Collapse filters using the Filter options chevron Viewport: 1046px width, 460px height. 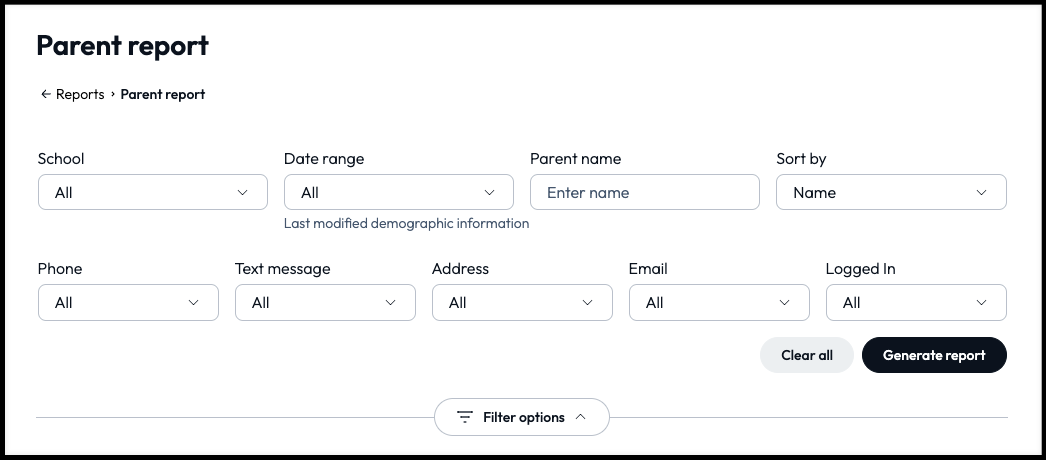(580, 417)
